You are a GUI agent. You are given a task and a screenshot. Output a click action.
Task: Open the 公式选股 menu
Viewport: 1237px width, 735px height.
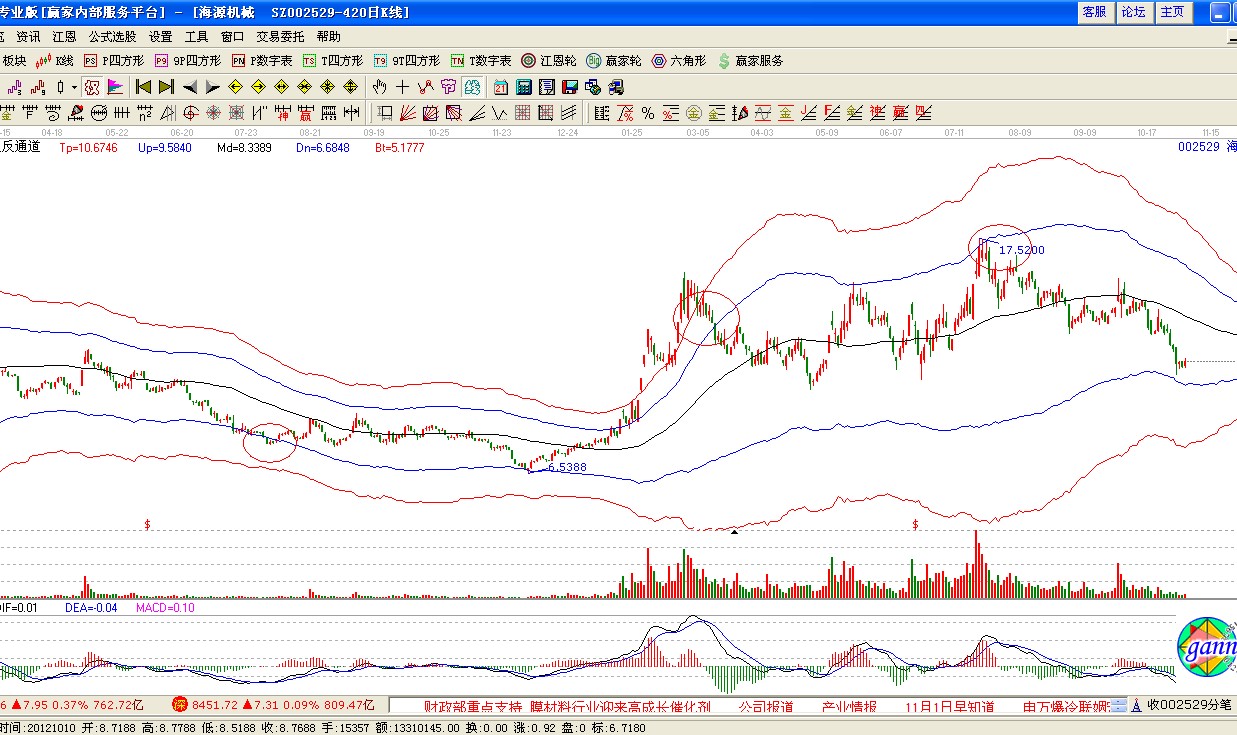coord(112,36)
